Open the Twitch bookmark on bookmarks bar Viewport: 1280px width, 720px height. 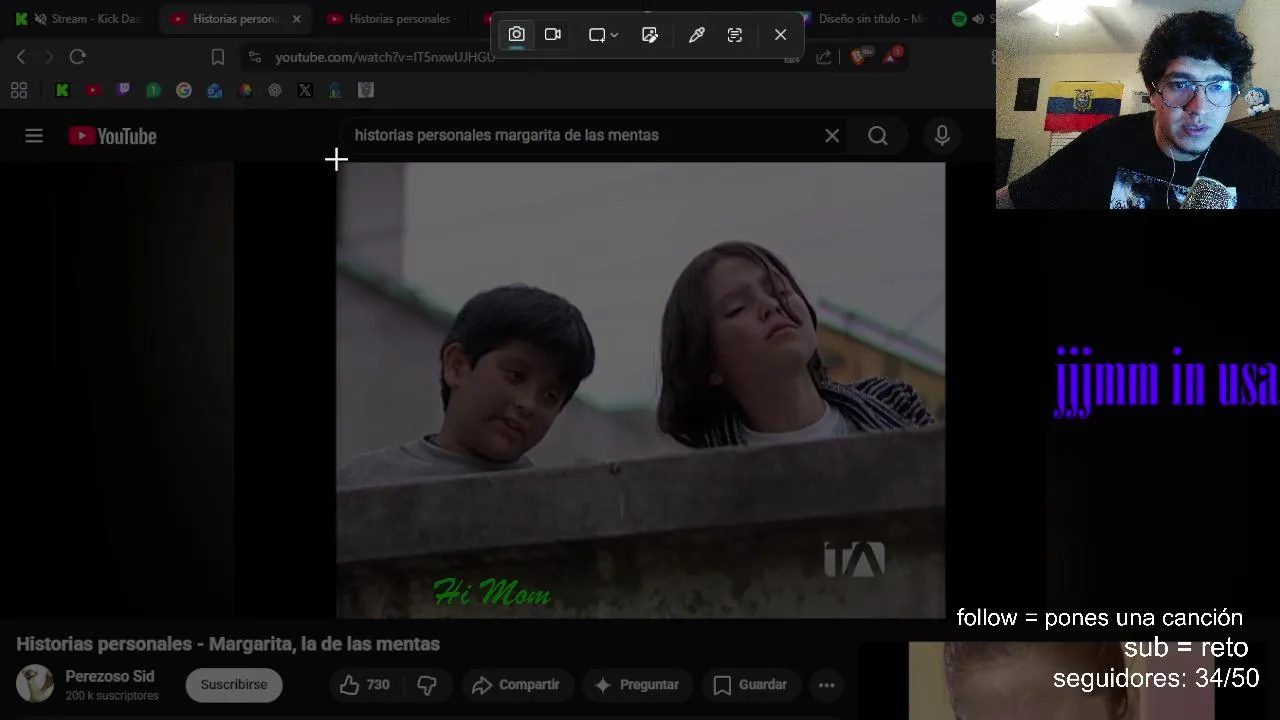point(123,90)
